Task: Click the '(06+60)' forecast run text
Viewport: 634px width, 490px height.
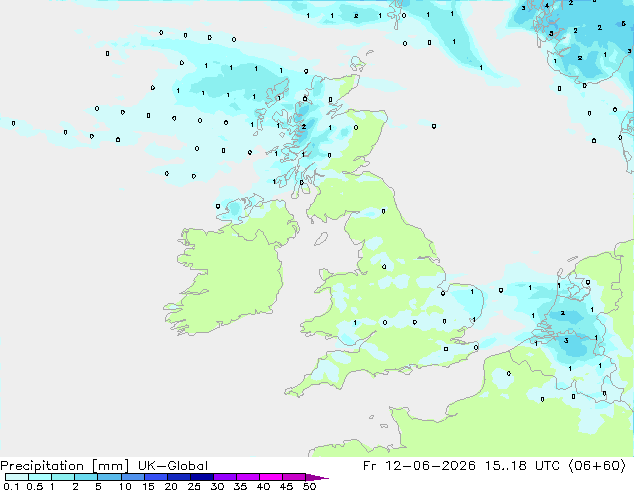Action: pos(597,466)
